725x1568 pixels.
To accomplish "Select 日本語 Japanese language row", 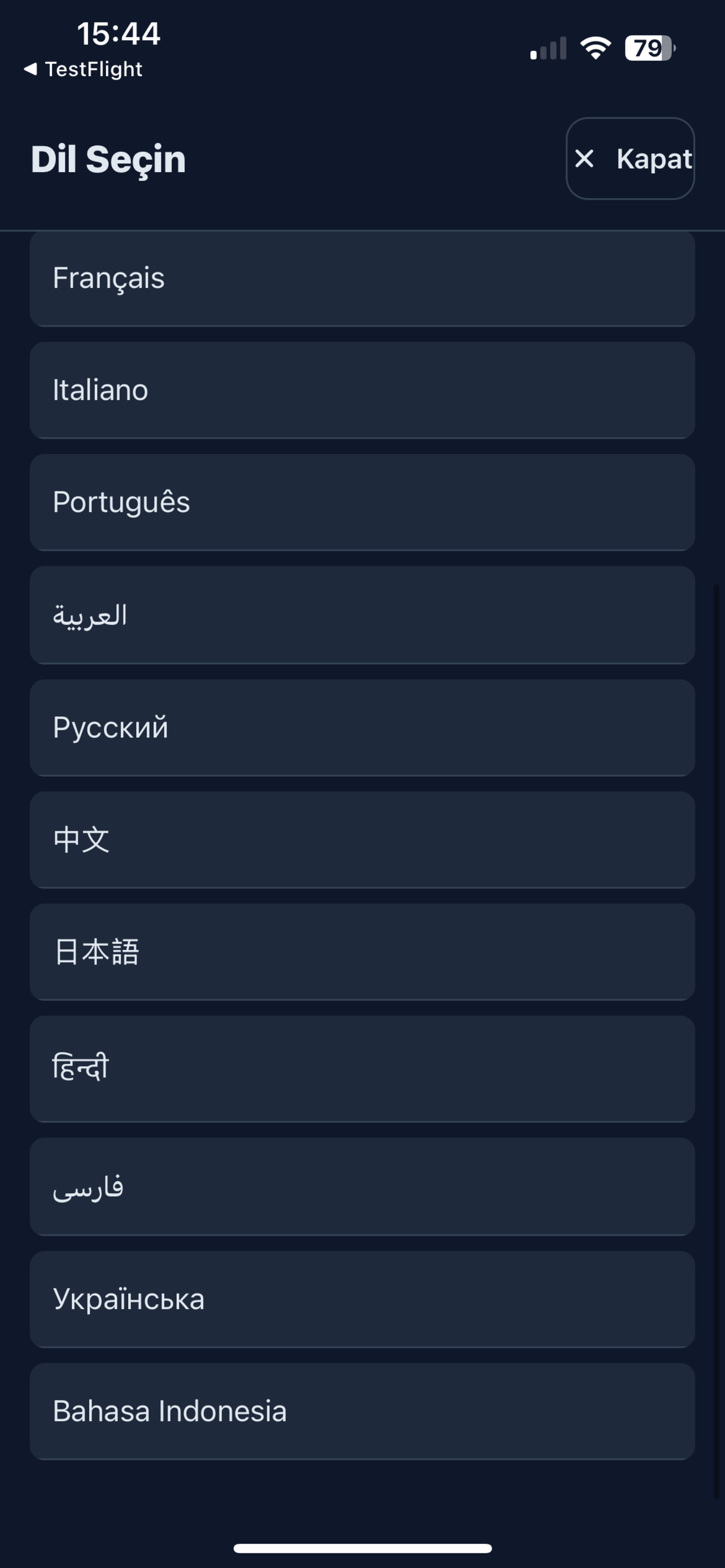I will (362, 952).
